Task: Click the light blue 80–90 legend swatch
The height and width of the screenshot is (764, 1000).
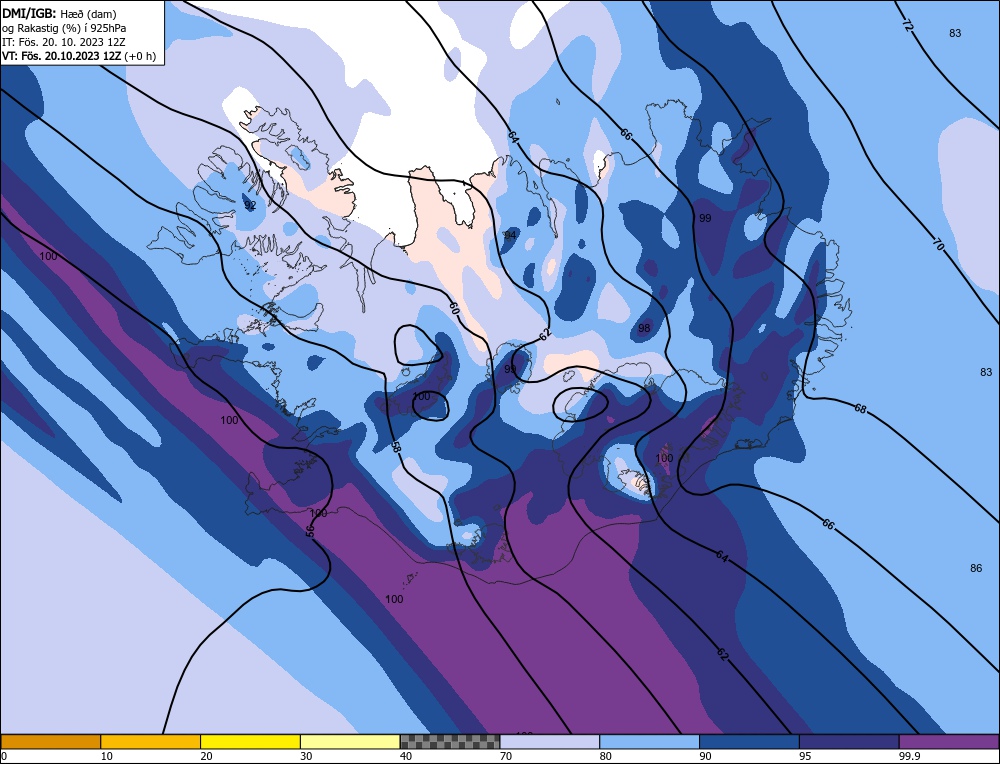Action: pos(649,741)
